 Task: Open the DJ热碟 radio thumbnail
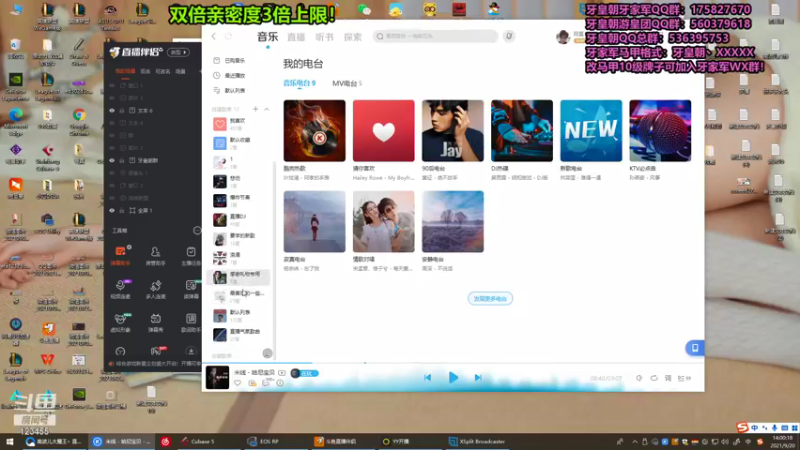[x=522, y=131]
